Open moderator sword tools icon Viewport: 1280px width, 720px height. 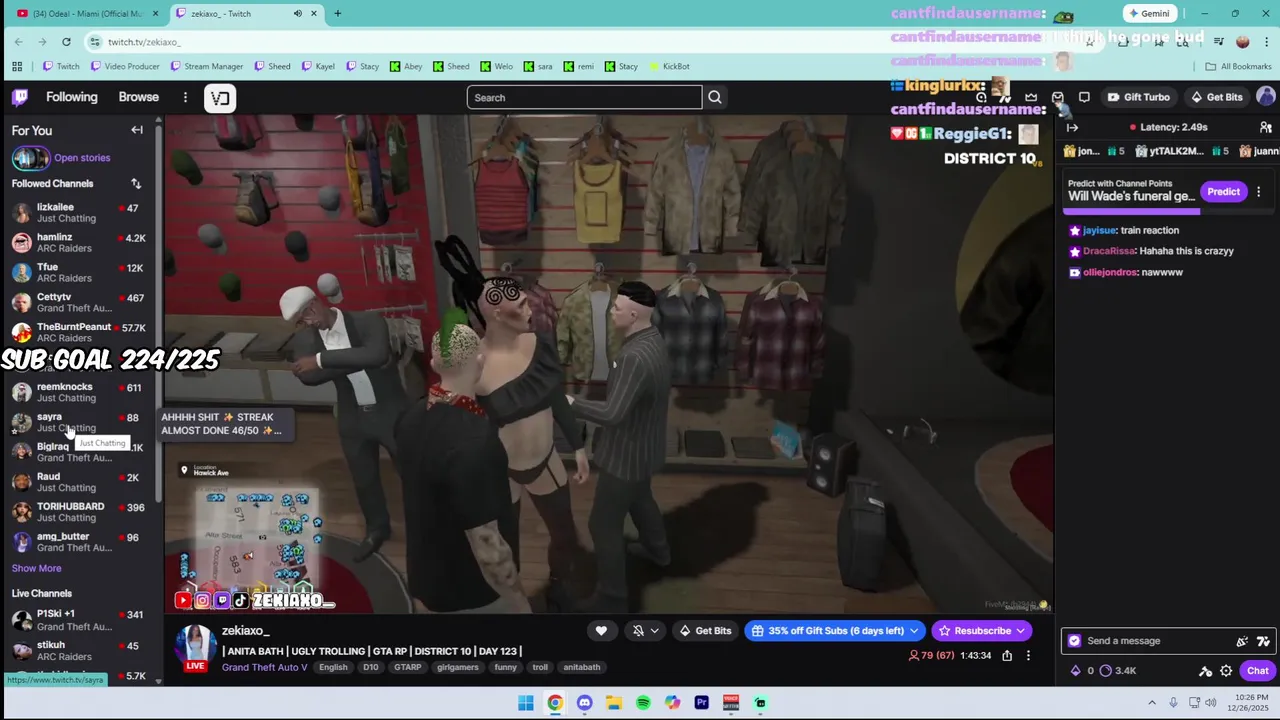click(x=1205, y=671)
